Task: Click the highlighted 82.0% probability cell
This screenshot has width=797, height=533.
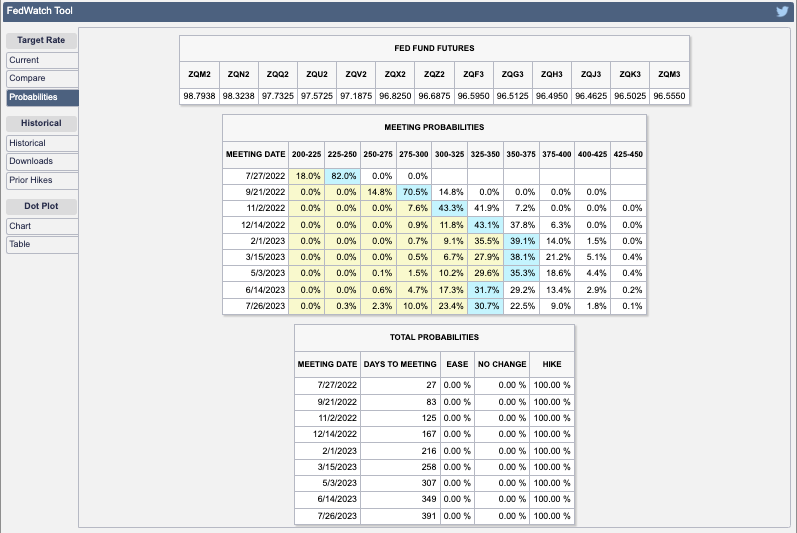Action: pos(343,176)
